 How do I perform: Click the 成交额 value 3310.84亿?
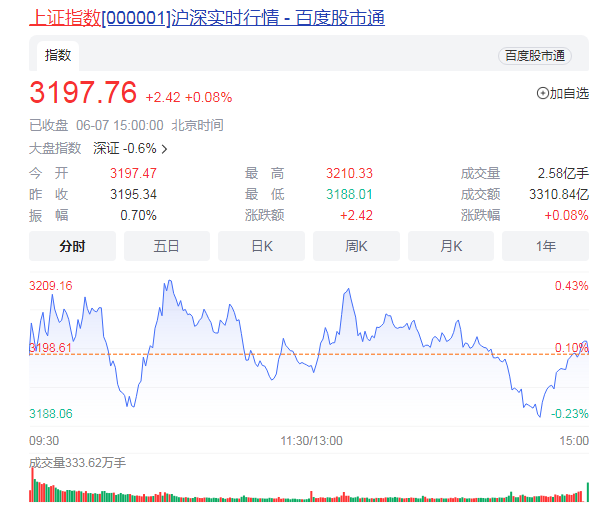coord(560,194)
